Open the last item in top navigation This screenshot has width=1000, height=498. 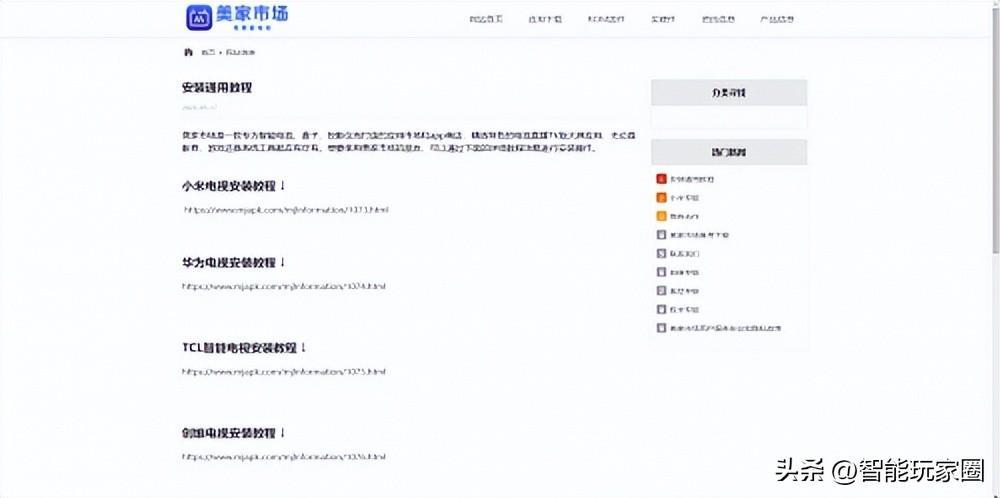click(777, 19)
